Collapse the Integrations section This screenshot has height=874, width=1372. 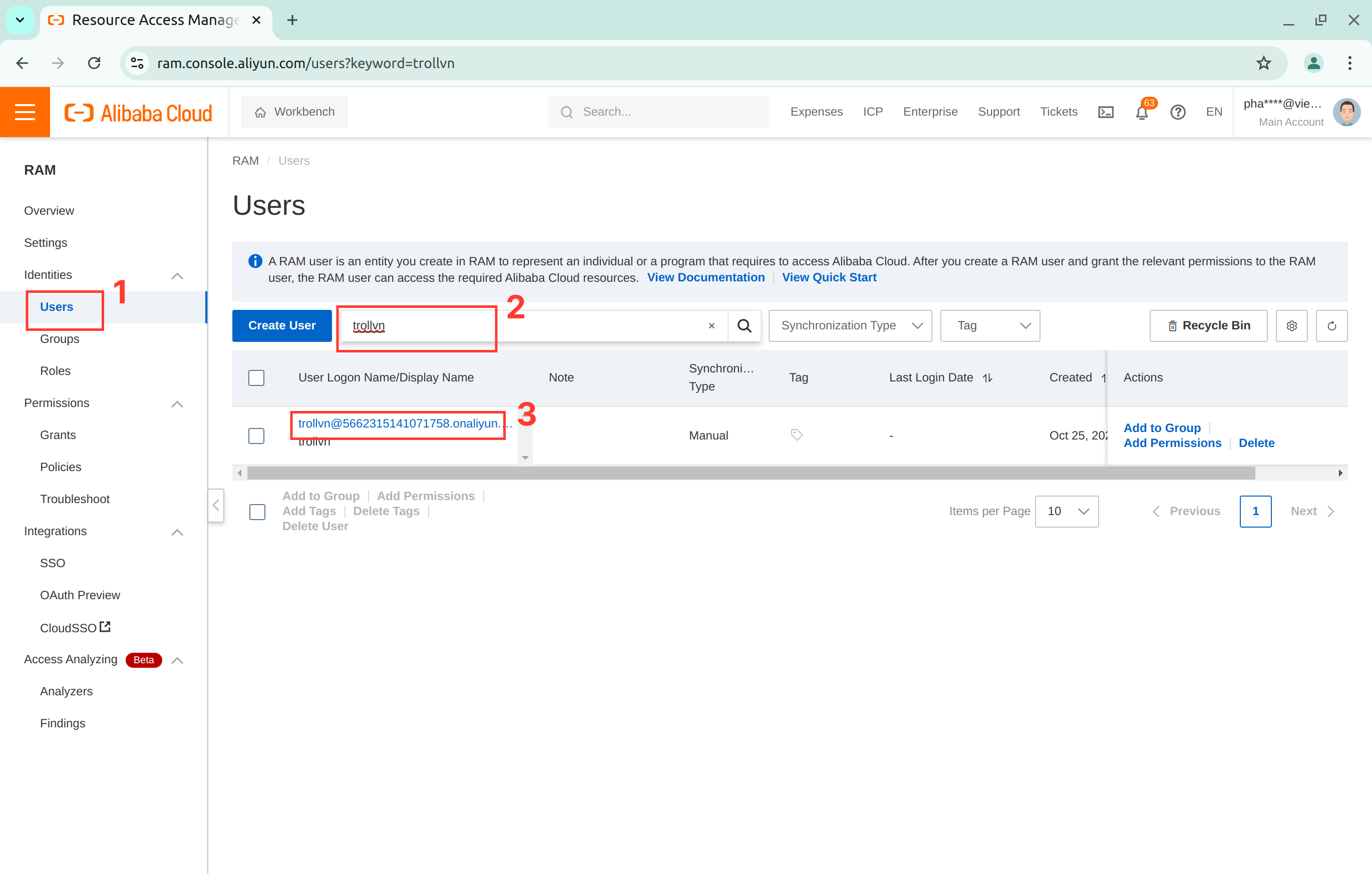click(177, 532)
